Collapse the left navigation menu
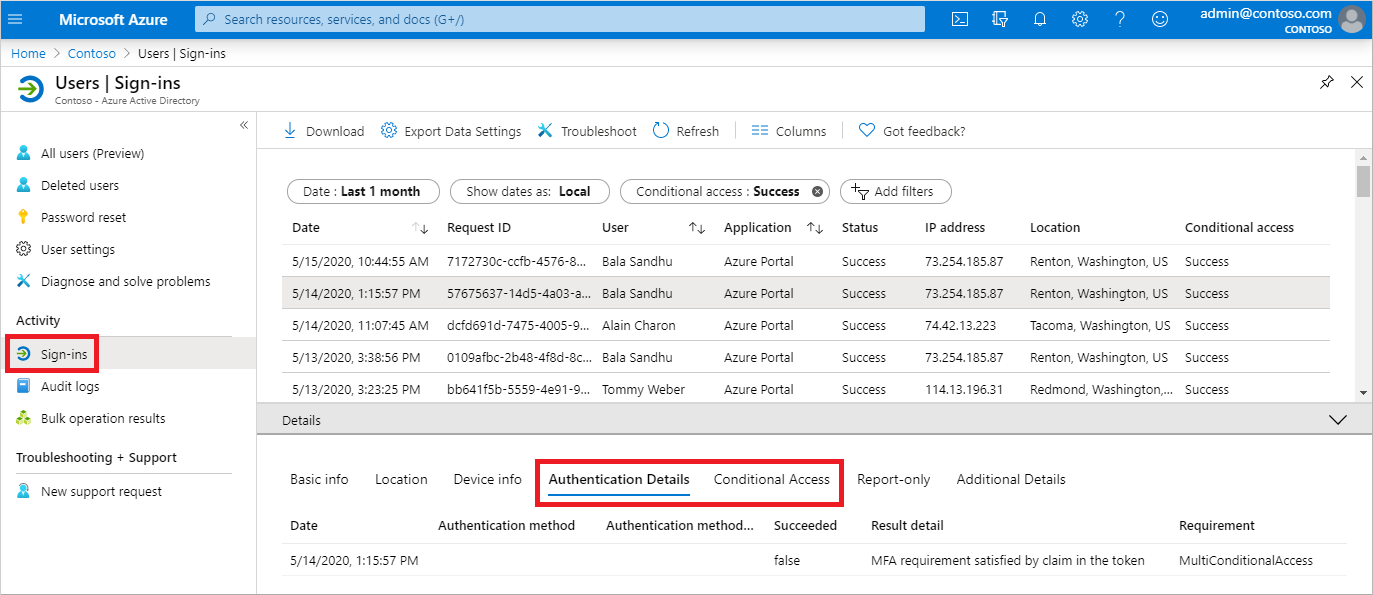The width and height of the screenshot is (1373, 595). point(244,125)
